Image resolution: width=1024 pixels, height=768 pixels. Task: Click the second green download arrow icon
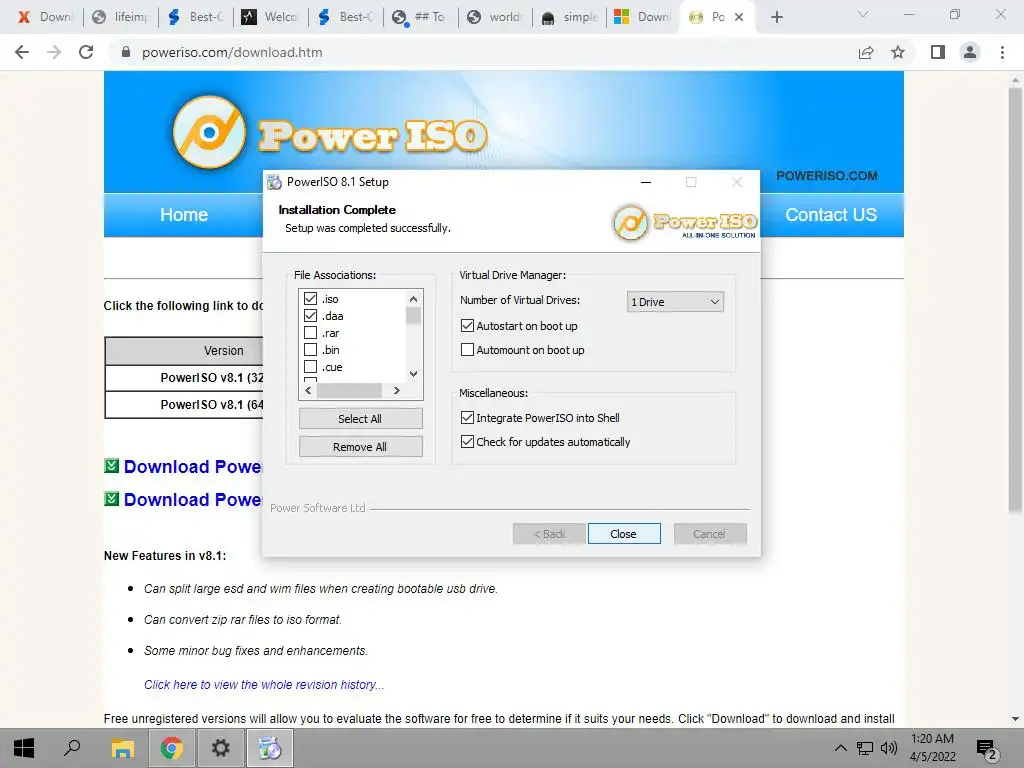click(x=112, y=499)
